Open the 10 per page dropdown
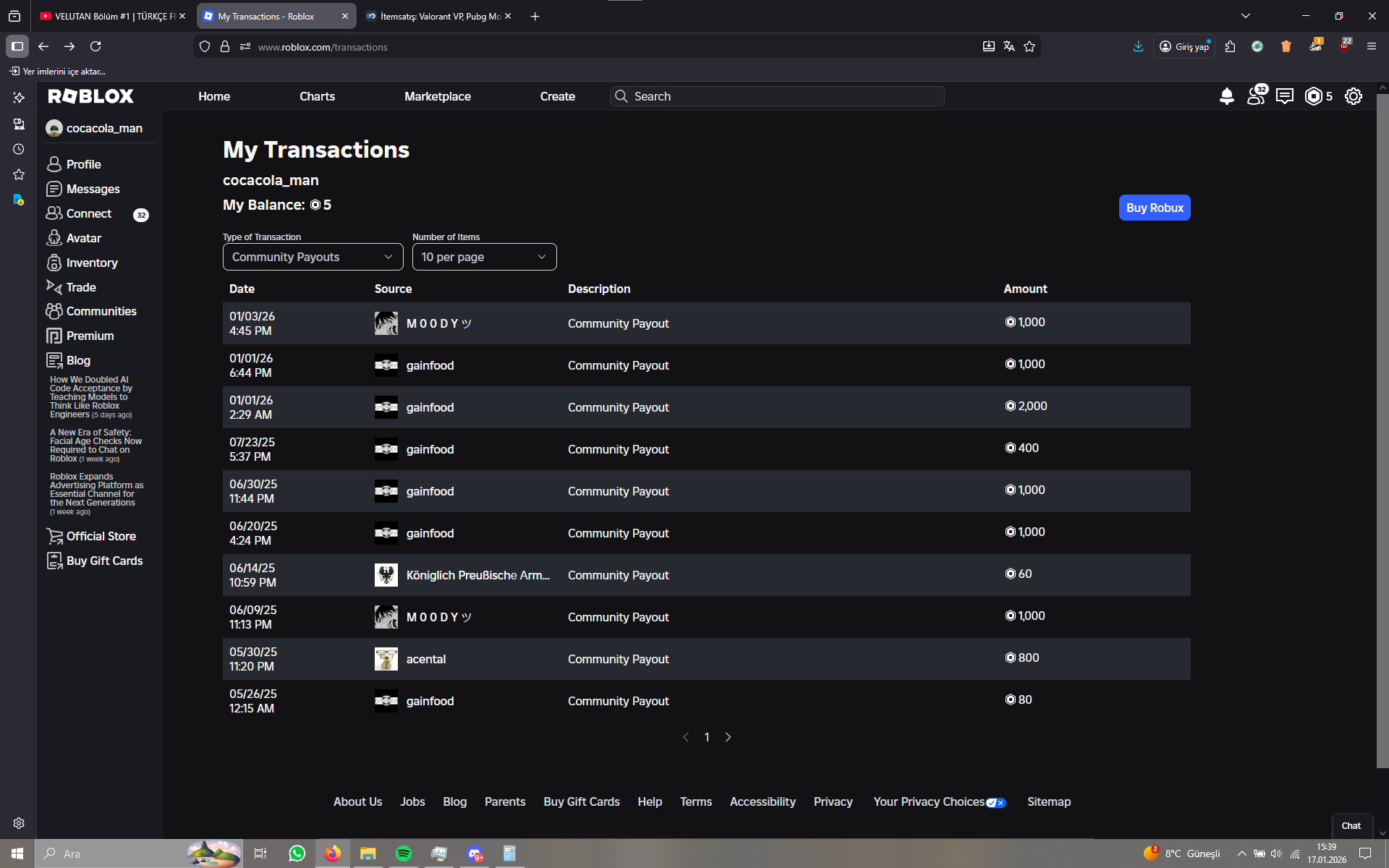The image size is (1389, 868). tap(485, 257)
